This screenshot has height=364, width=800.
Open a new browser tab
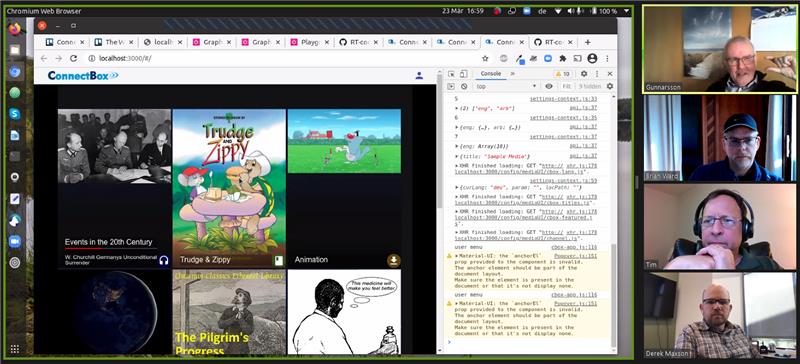(588, 42)
